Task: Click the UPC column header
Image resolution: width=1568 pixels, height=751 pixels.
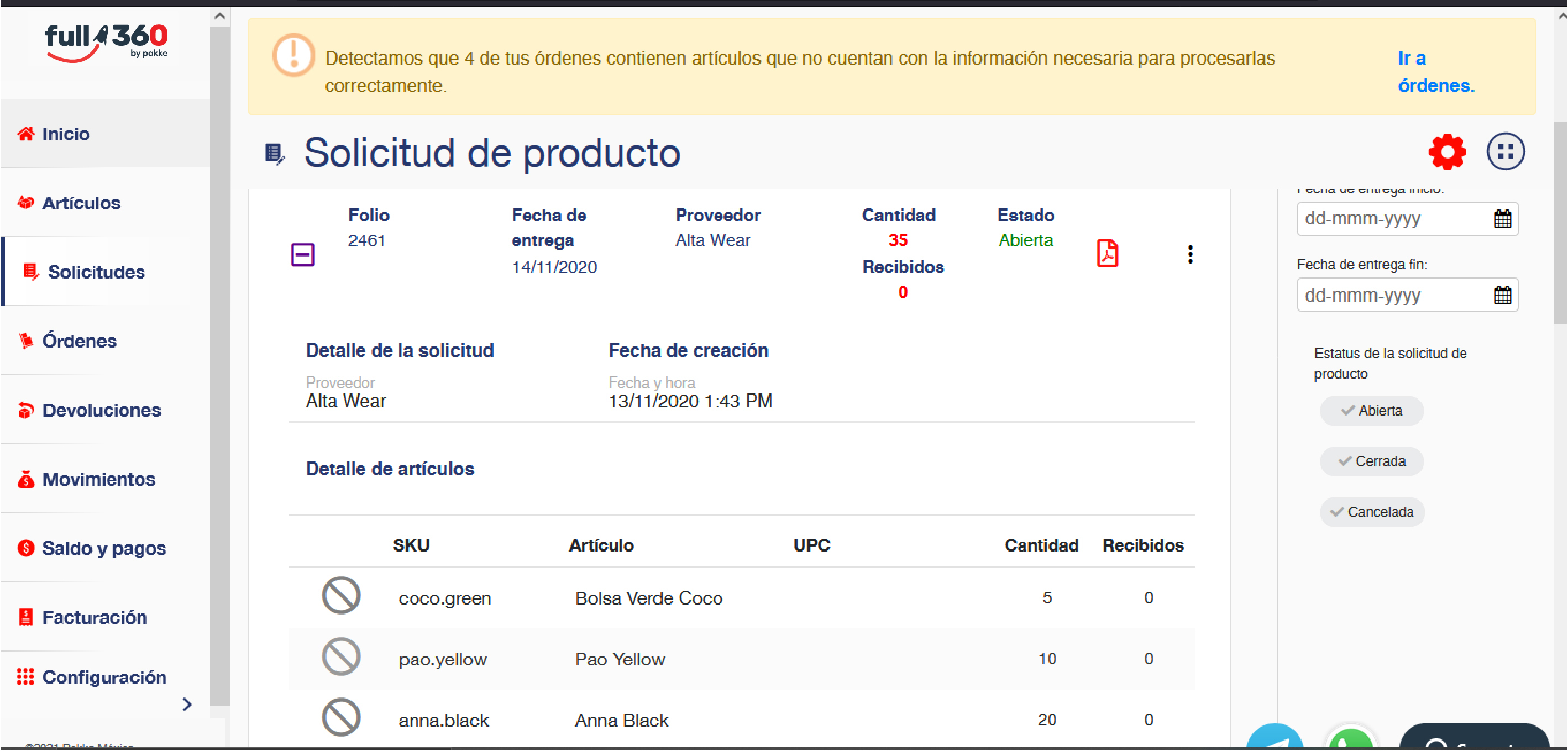Action: tap(811, 545)
